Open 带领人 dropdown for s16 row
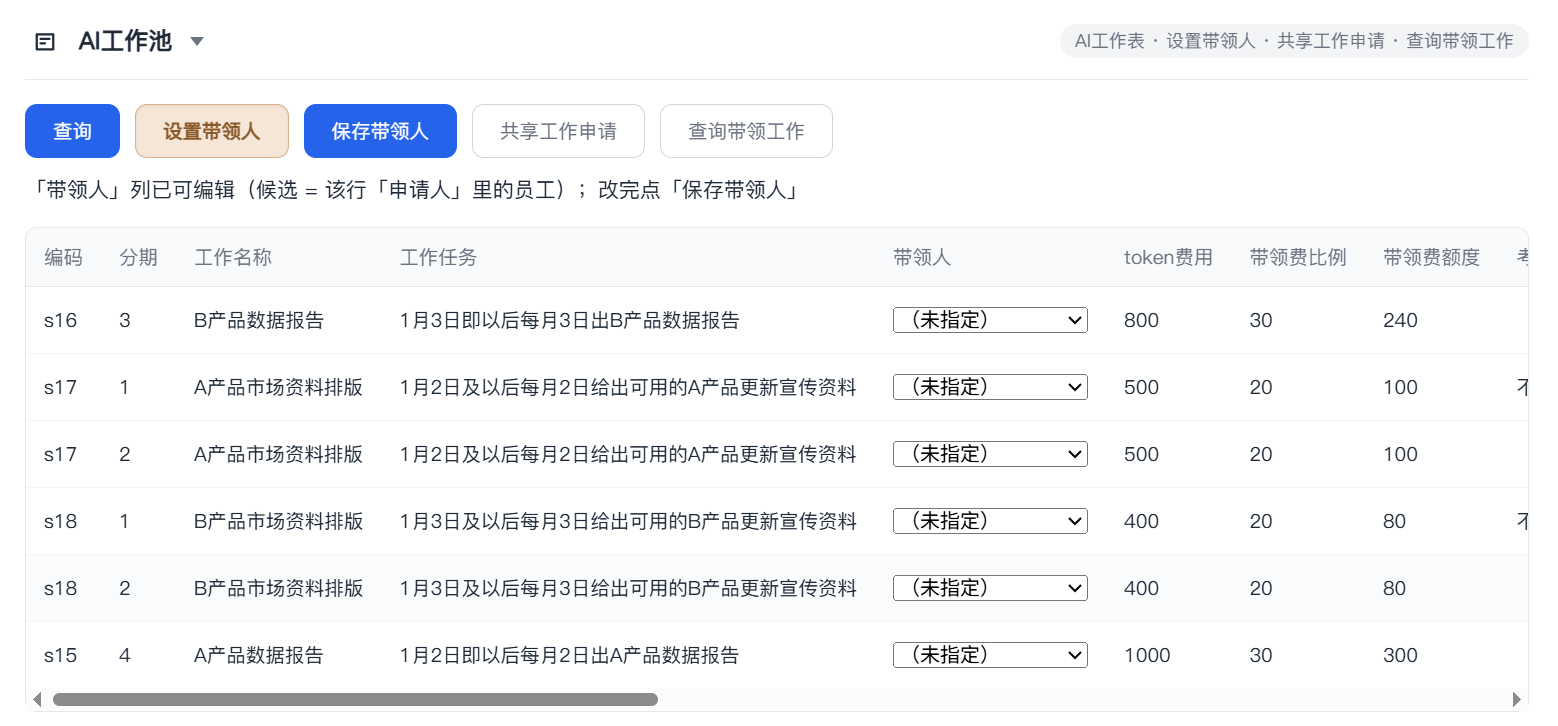 pos(990,320)
